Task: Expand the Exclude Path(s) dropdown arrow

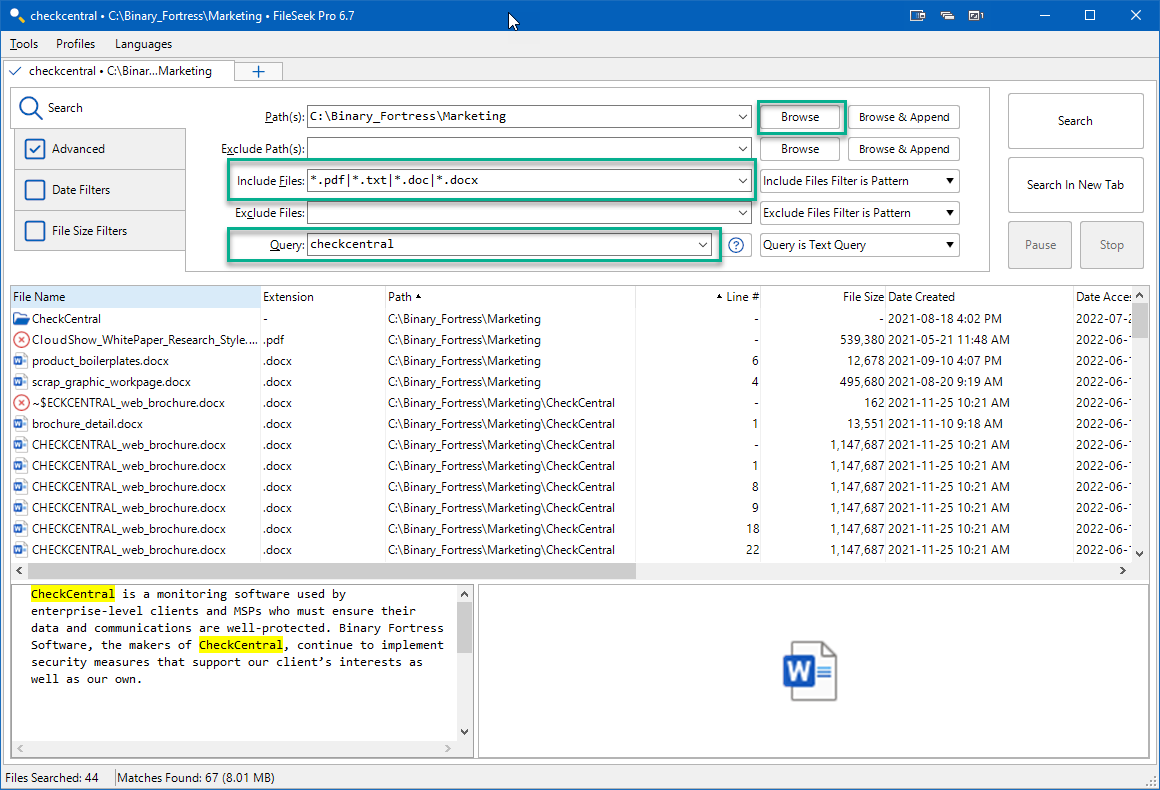Action: pyautogui.click(x=742, y=149)
